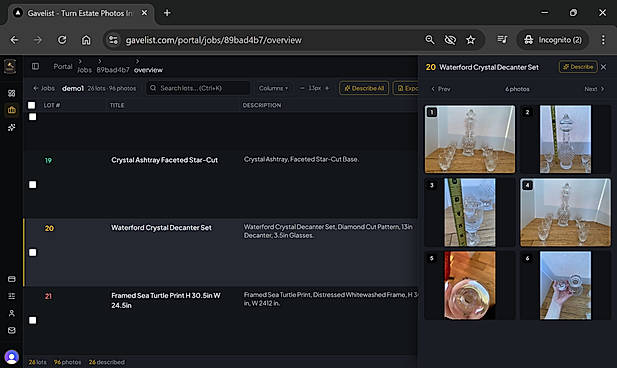This screenshot has height=368, width=617.
Task: Click the mail envelope icon in sidebar
Action: [11, 330]
